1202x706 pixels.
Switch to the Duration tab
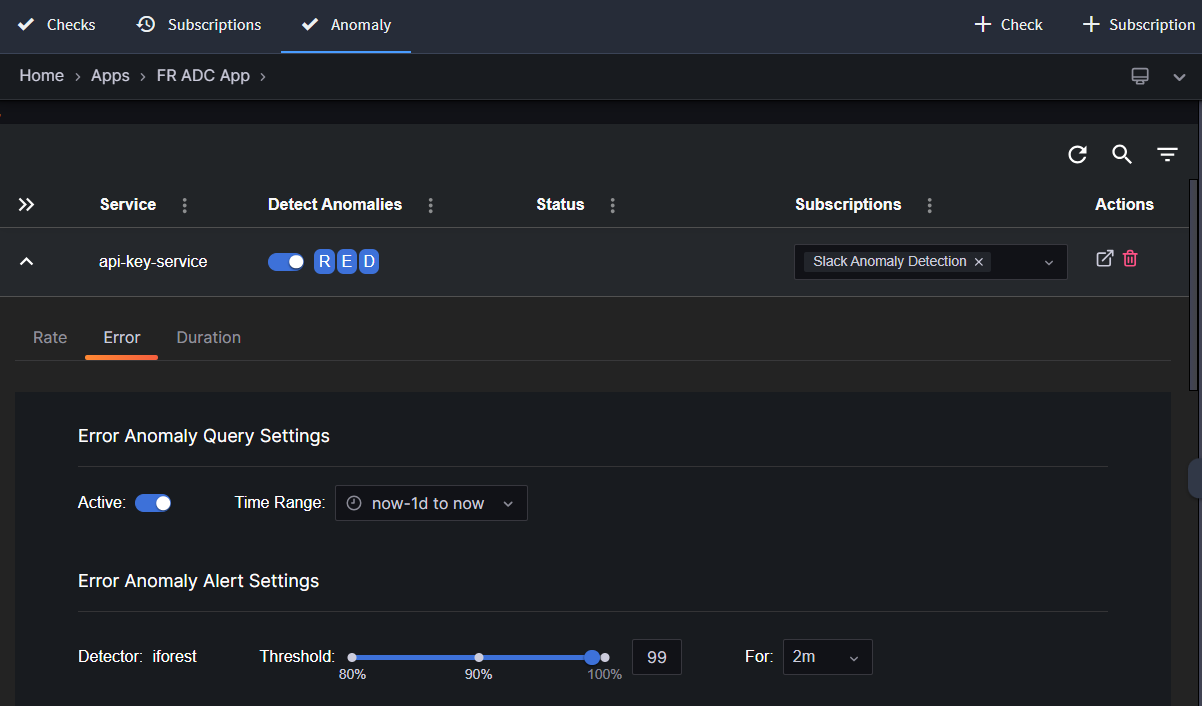[x=208, y=338]
